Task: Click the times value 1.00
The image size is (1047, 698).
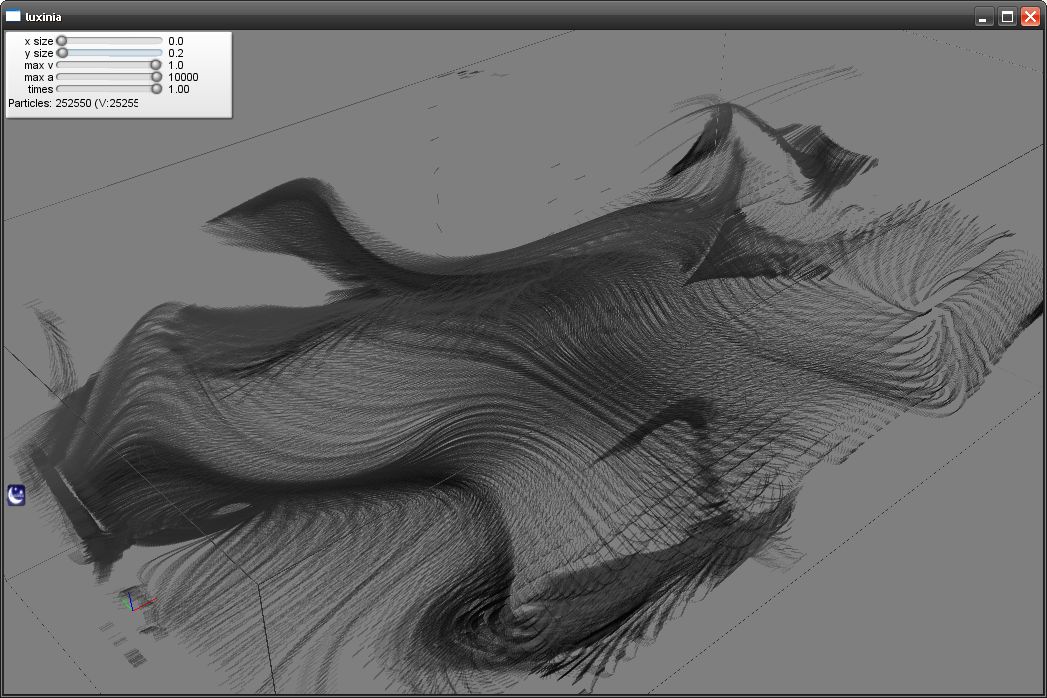Action: (x=179, y=89)
